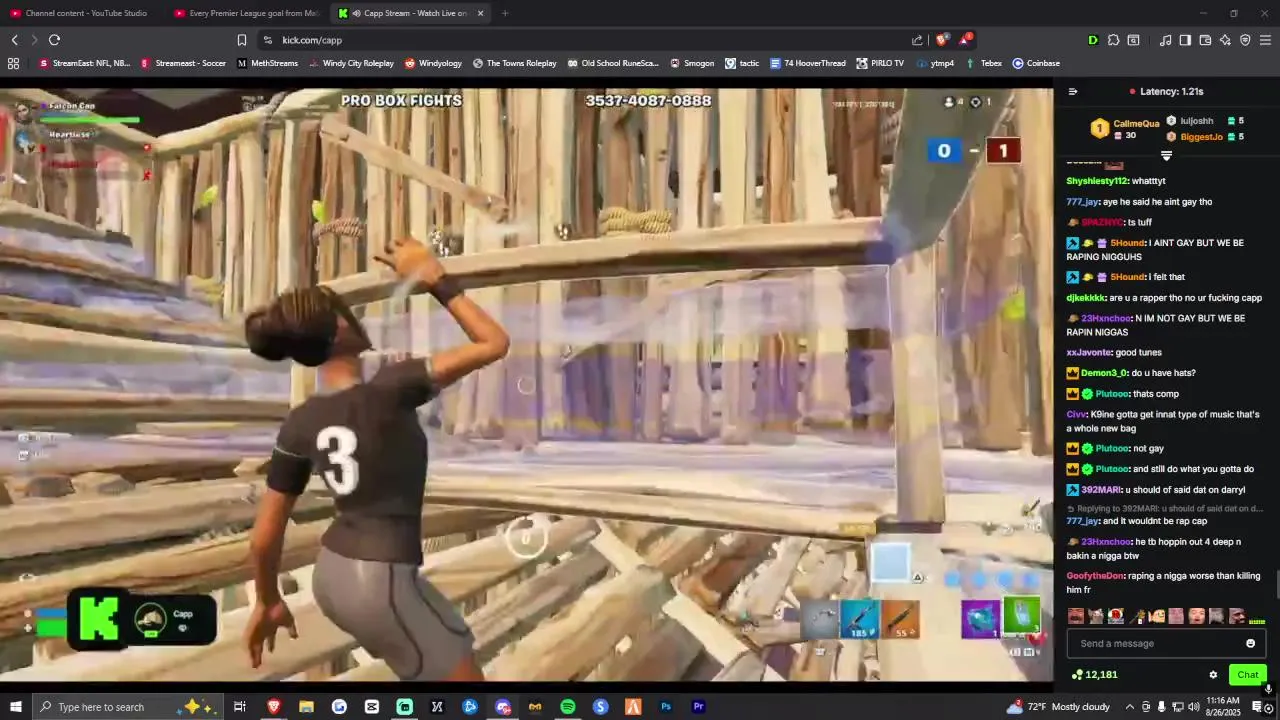Open the apps grid in bookmarks bar

pos(13,63)
